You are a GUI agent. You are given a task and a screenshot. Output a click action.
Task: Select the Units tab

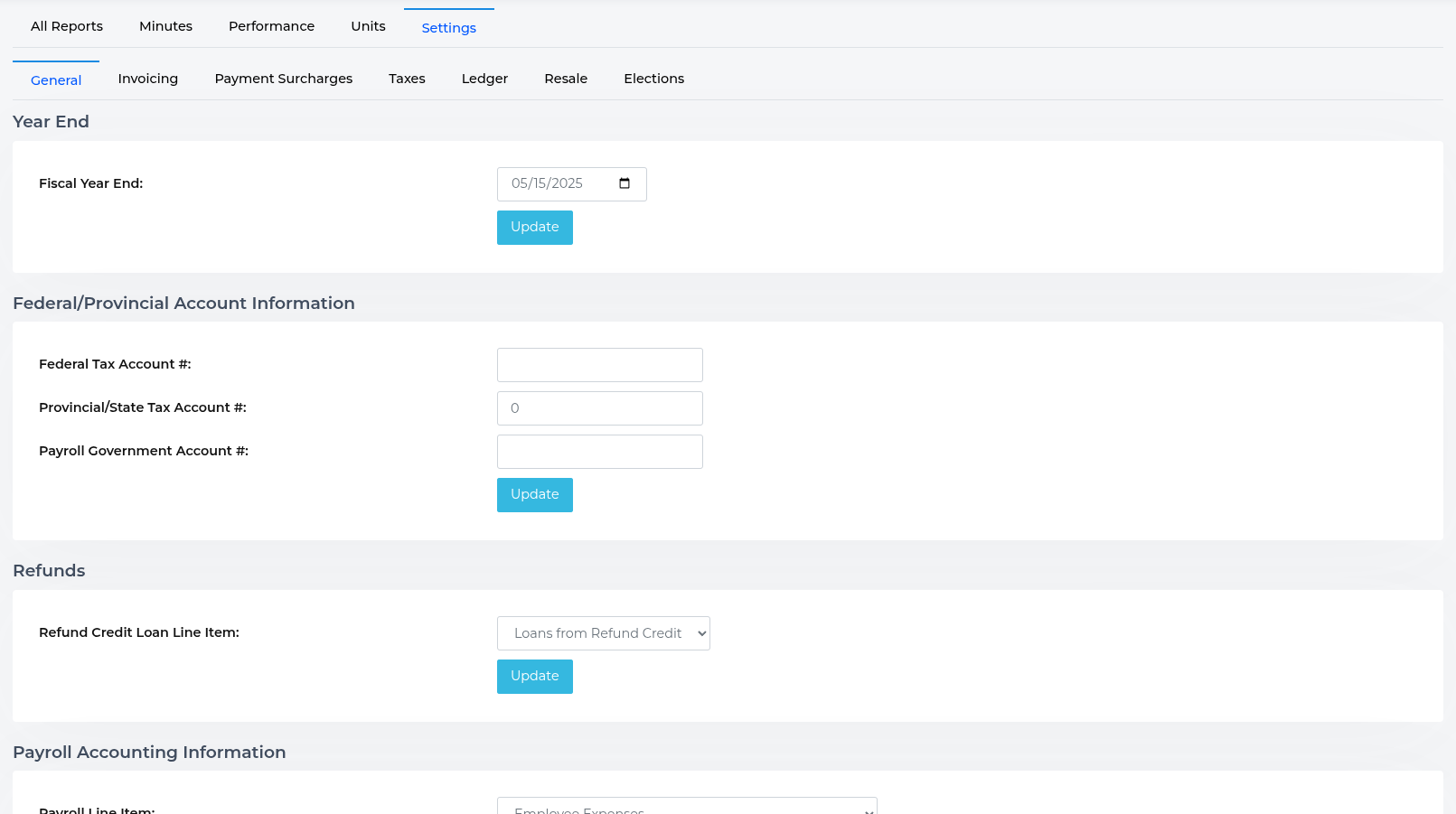(x=368, y=26)
